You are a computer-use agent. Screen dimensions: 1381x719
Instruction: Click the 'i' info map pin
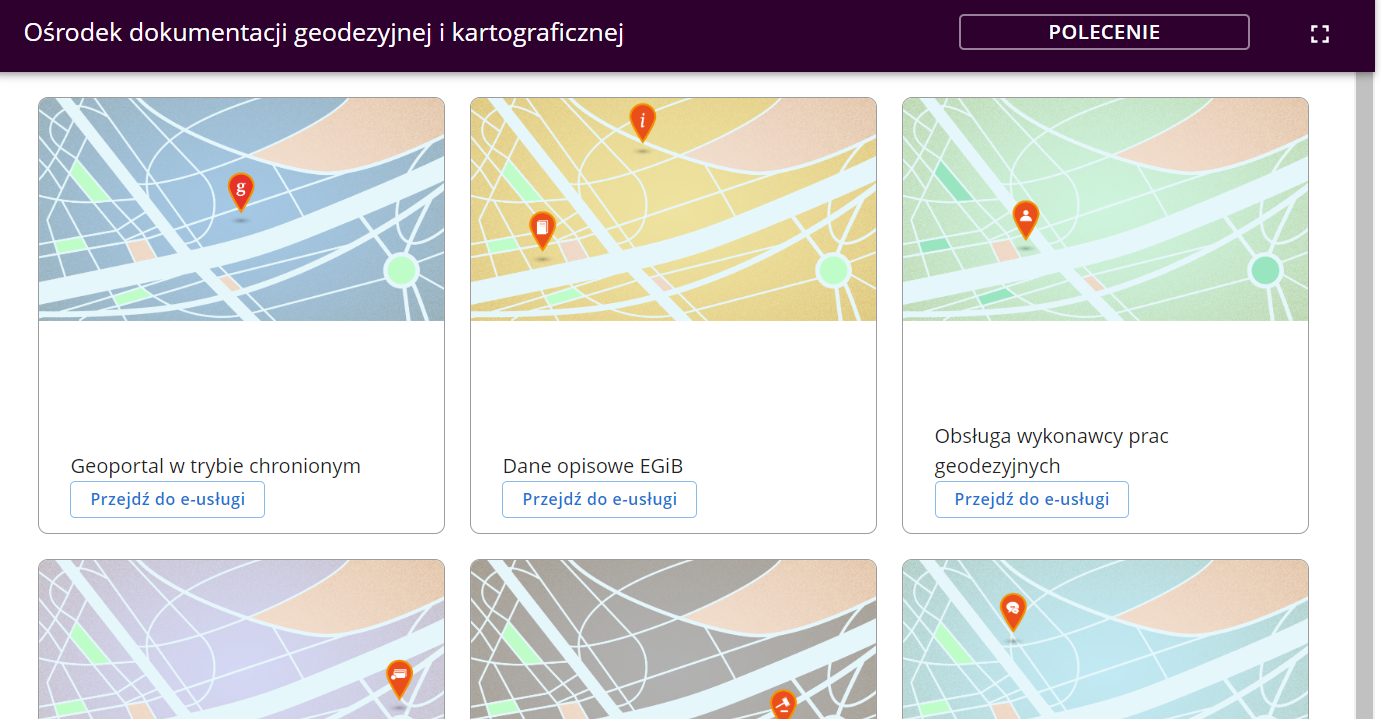coord(643,122)
